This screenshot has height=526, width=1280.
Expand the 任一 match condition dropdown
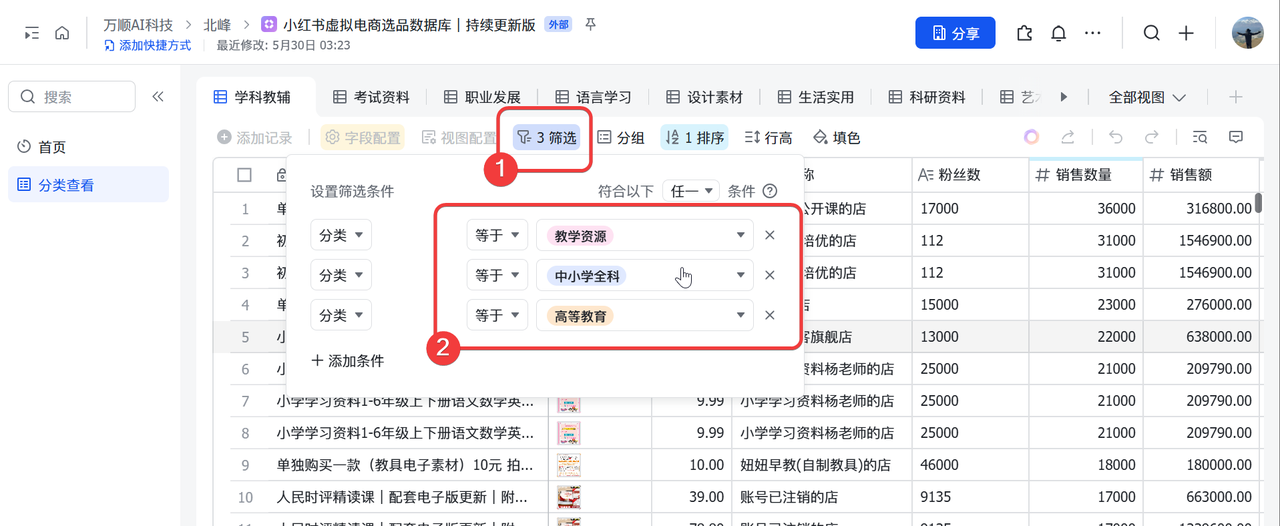(690, 191)
